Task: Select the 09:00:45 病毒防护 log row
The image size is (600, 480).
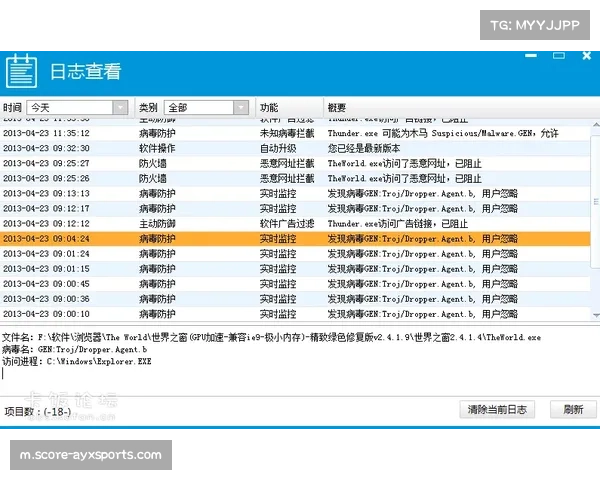Action: point(300,284)
